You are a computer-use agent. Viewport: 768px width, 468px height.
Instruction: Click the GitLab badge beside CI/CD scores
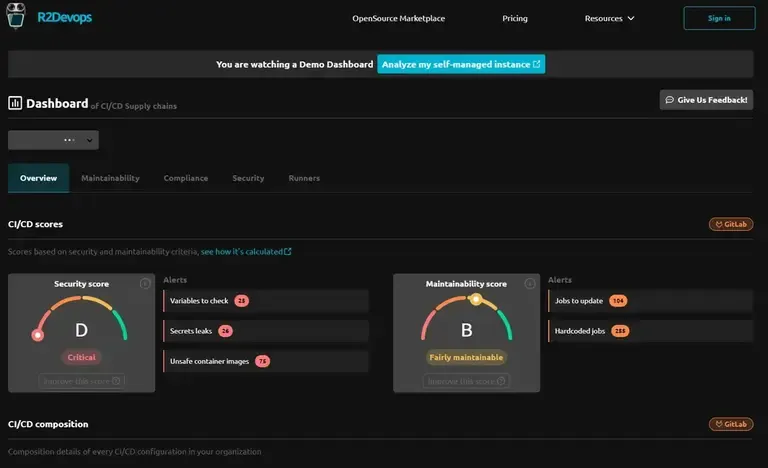[x=731, y=224]
